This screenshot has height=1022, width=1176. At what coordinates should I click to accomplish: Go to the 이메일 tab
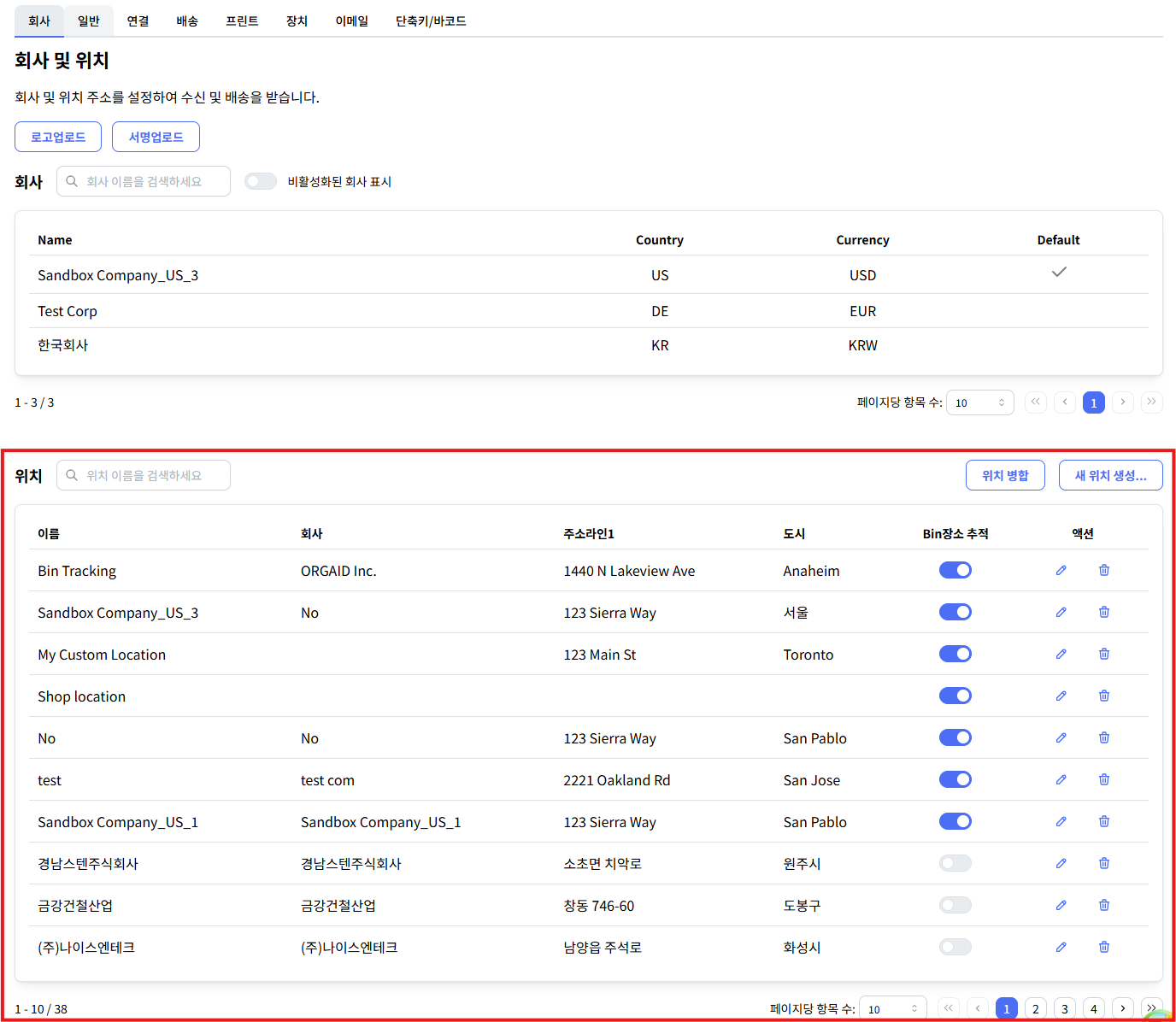tap(352, 21)
